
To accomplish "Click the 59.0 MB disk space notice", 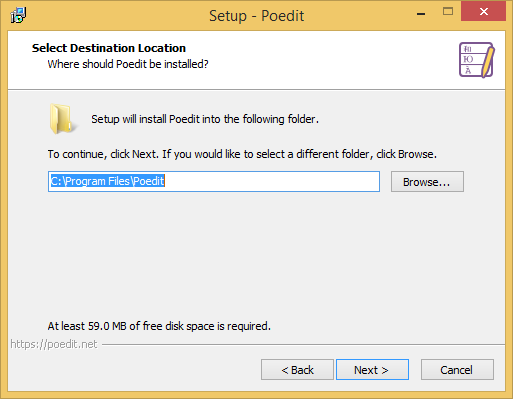I will [x=159, y=326].
